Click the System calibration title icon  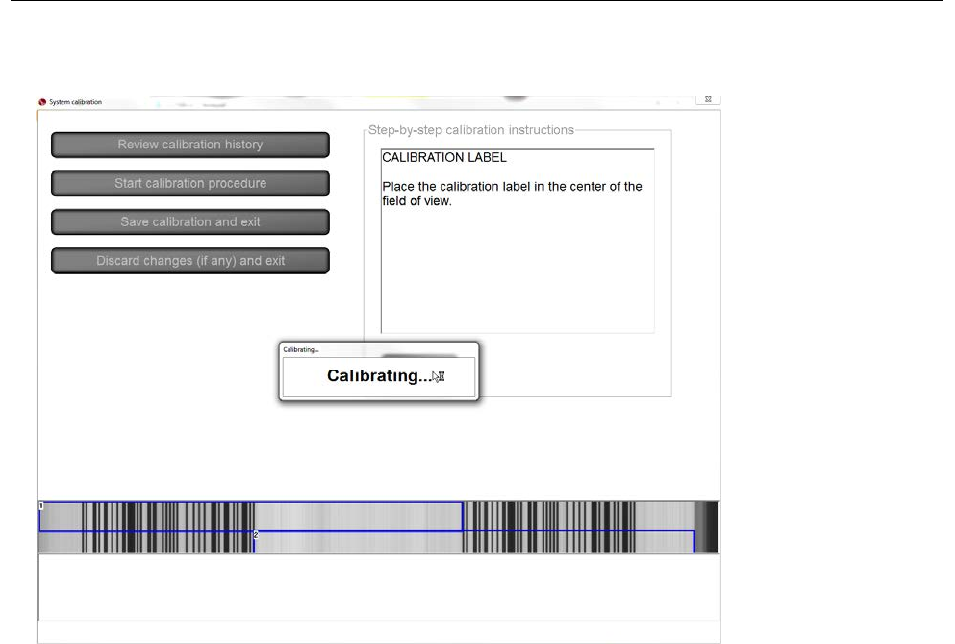tap(42, 102)
